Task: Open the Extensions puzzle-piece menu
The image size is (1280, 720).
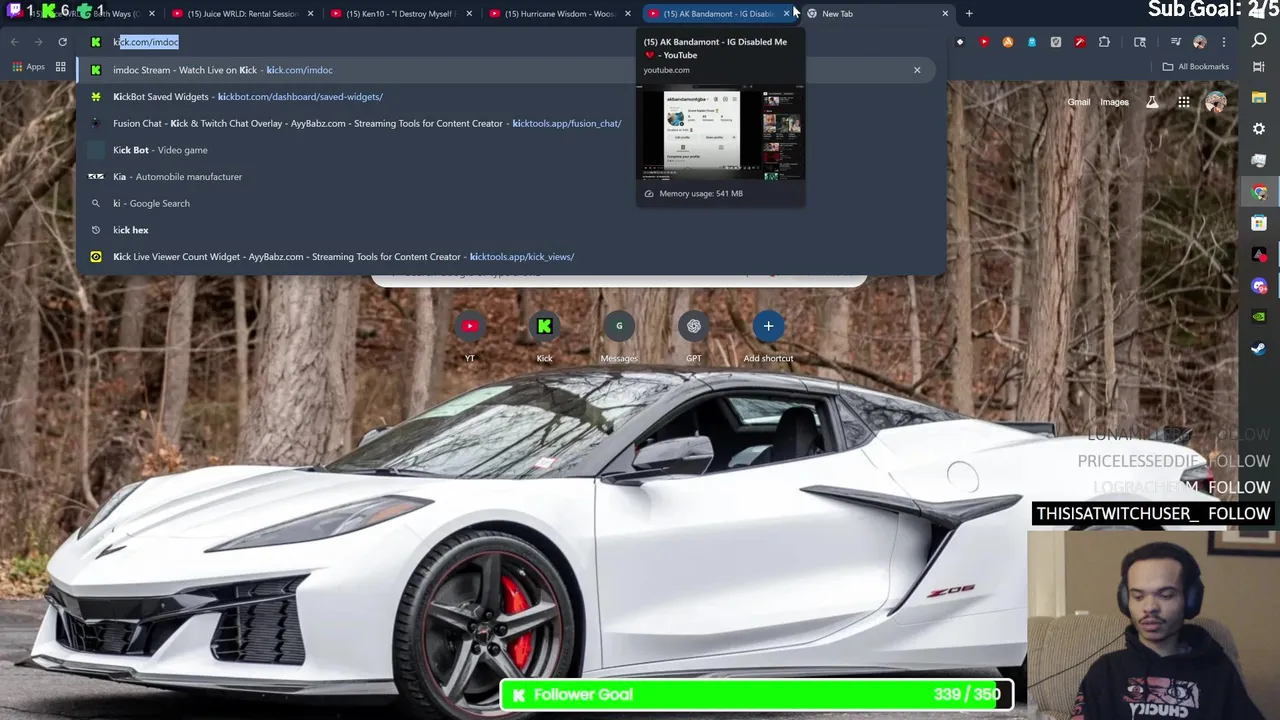Action: 1104,42
